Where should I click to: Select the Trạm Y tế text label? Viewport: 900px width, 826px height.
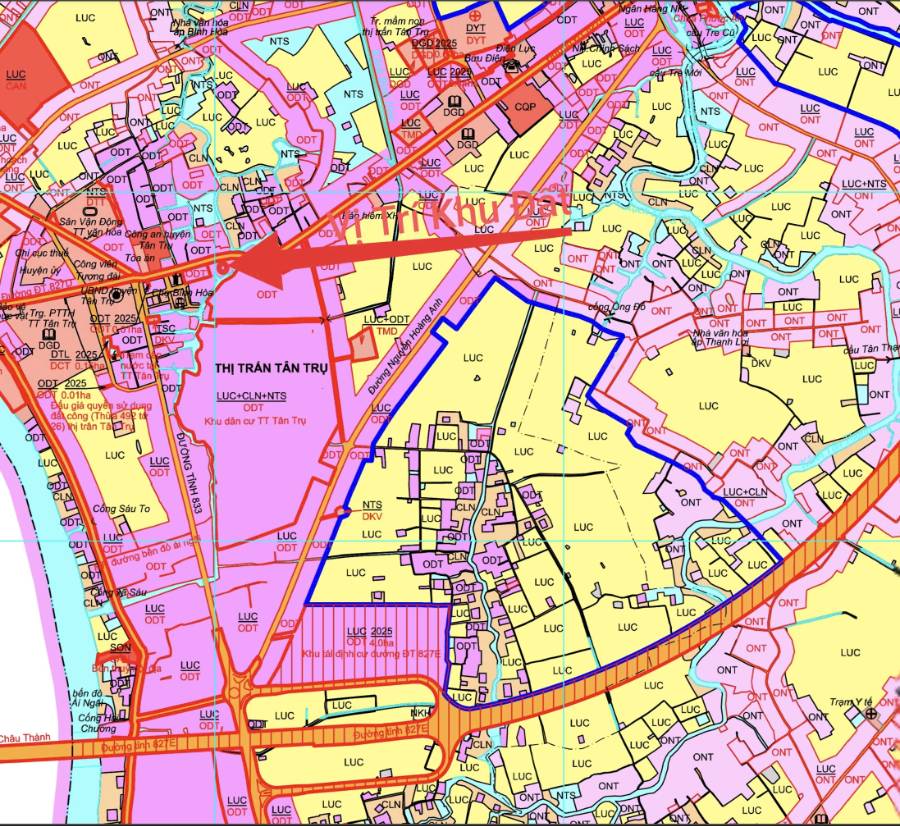point(851,703)
